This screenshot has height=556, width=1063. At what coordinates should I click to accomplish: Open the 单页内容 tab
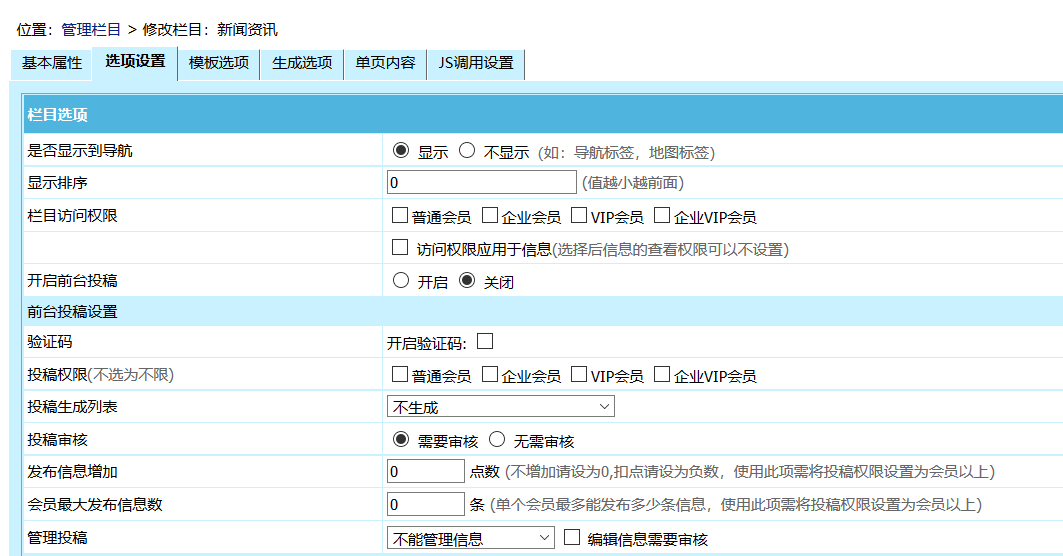[385, 64]
